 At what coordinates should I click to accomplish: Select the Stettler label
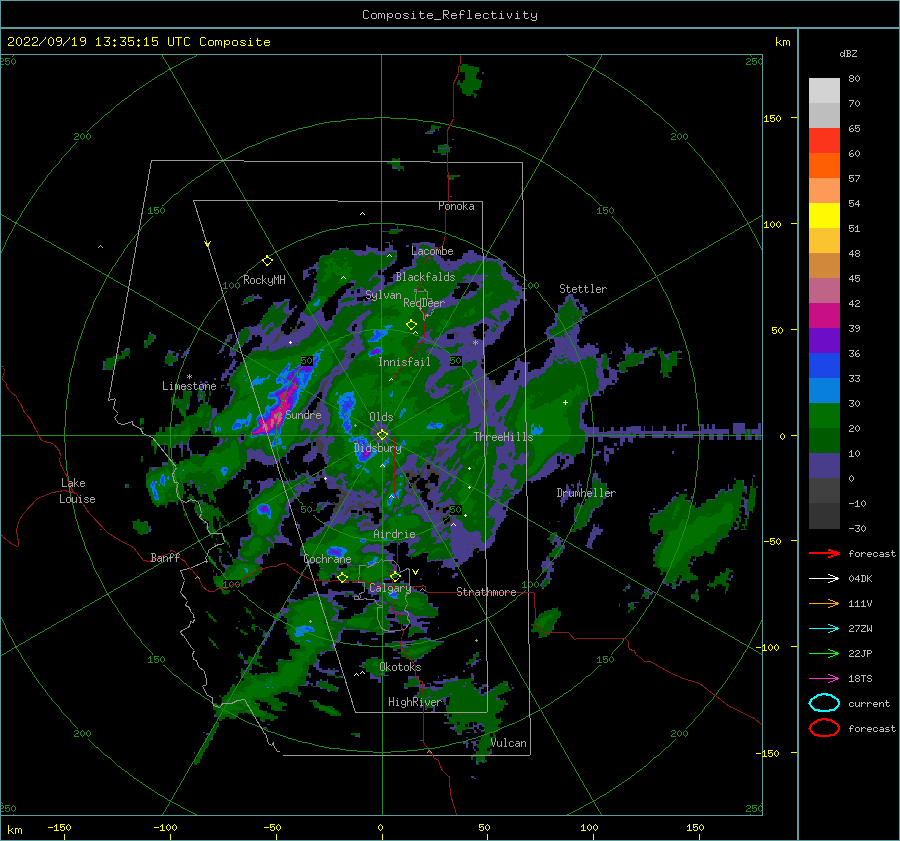coord(583,289)
